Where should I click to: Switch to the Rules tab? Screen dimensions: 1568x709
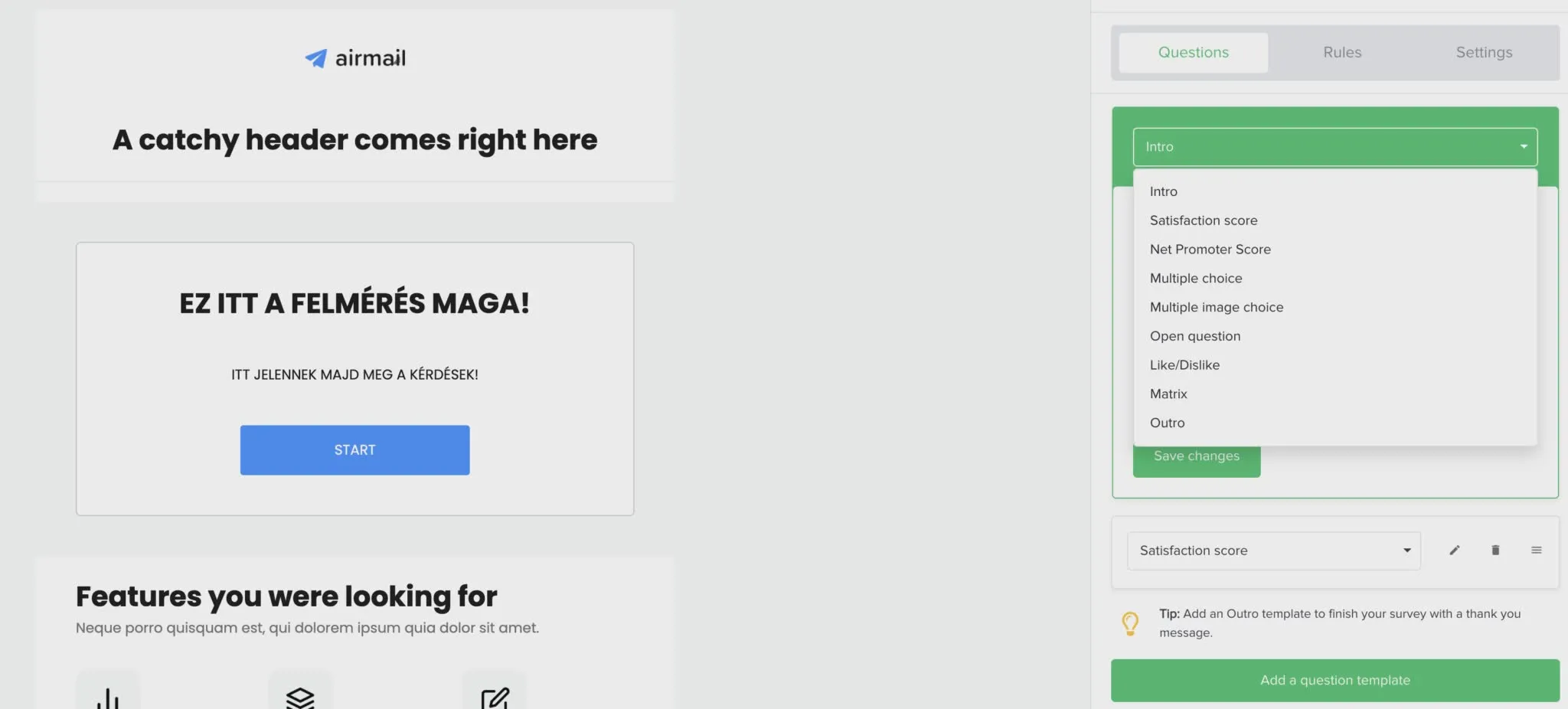click(x=1342, y=53)
